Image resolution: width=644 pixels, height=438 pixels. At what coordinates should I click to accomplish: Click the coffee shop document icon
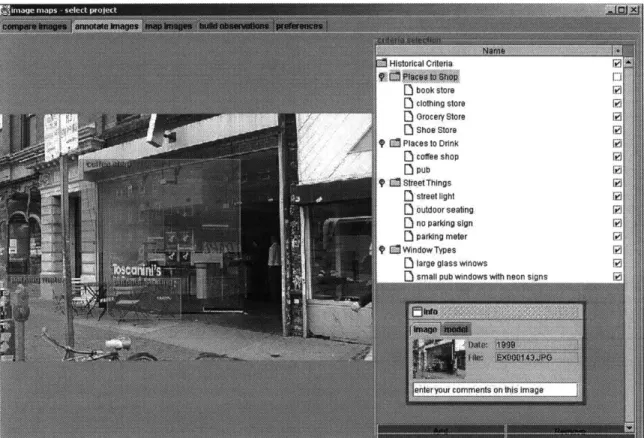pos(408,157)
